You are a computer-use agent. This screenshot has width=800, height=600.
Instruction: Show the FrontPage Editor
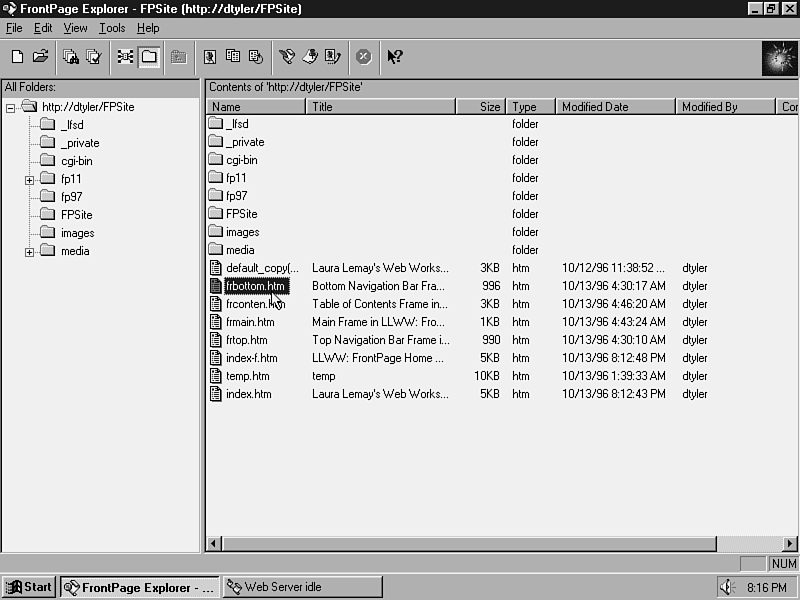(287, 57)
